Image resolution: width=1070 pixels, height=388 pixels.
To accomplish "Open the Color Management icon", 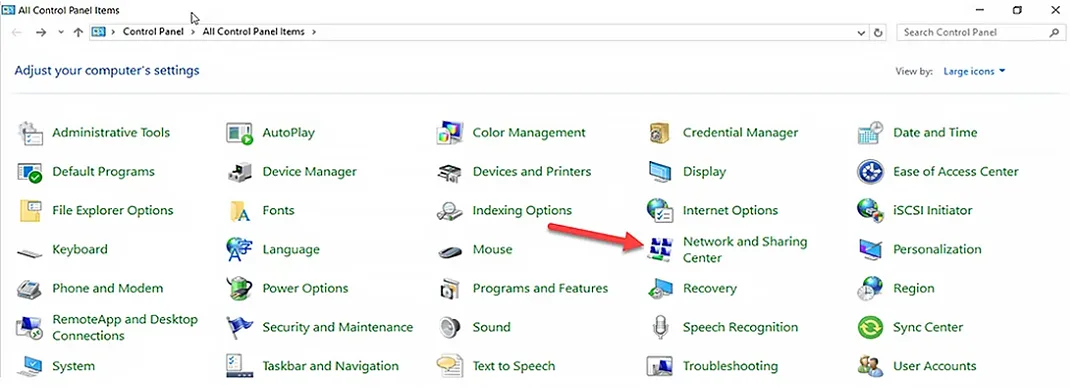I will 450,133.
